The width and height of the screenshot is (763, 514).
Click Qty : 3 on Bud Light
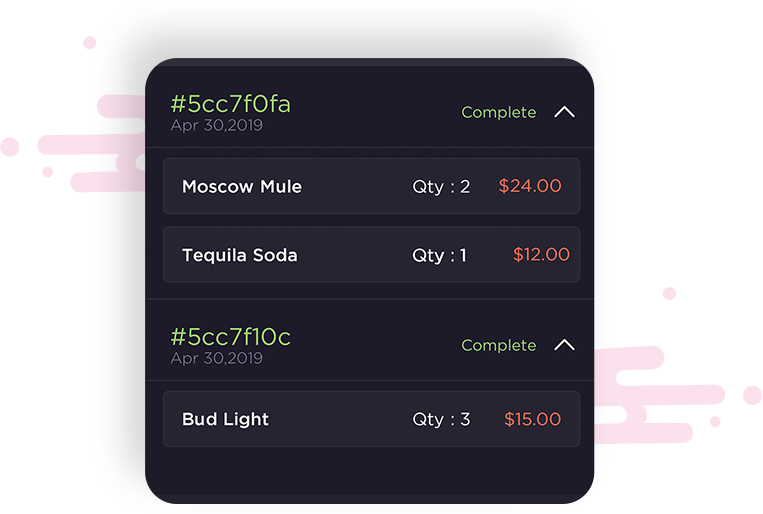coord(441,419)
